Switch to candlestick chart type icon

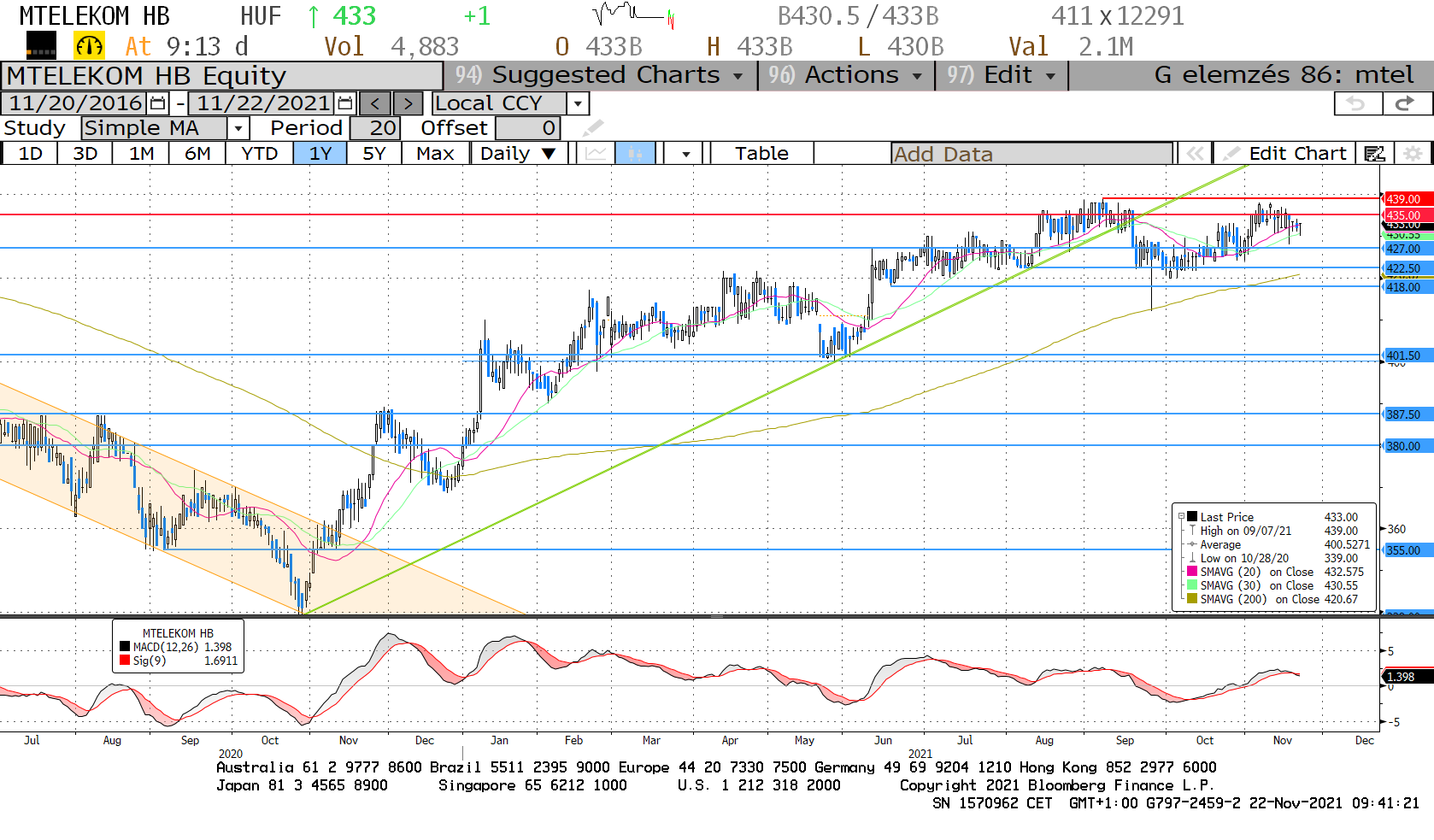pos(634,154)
